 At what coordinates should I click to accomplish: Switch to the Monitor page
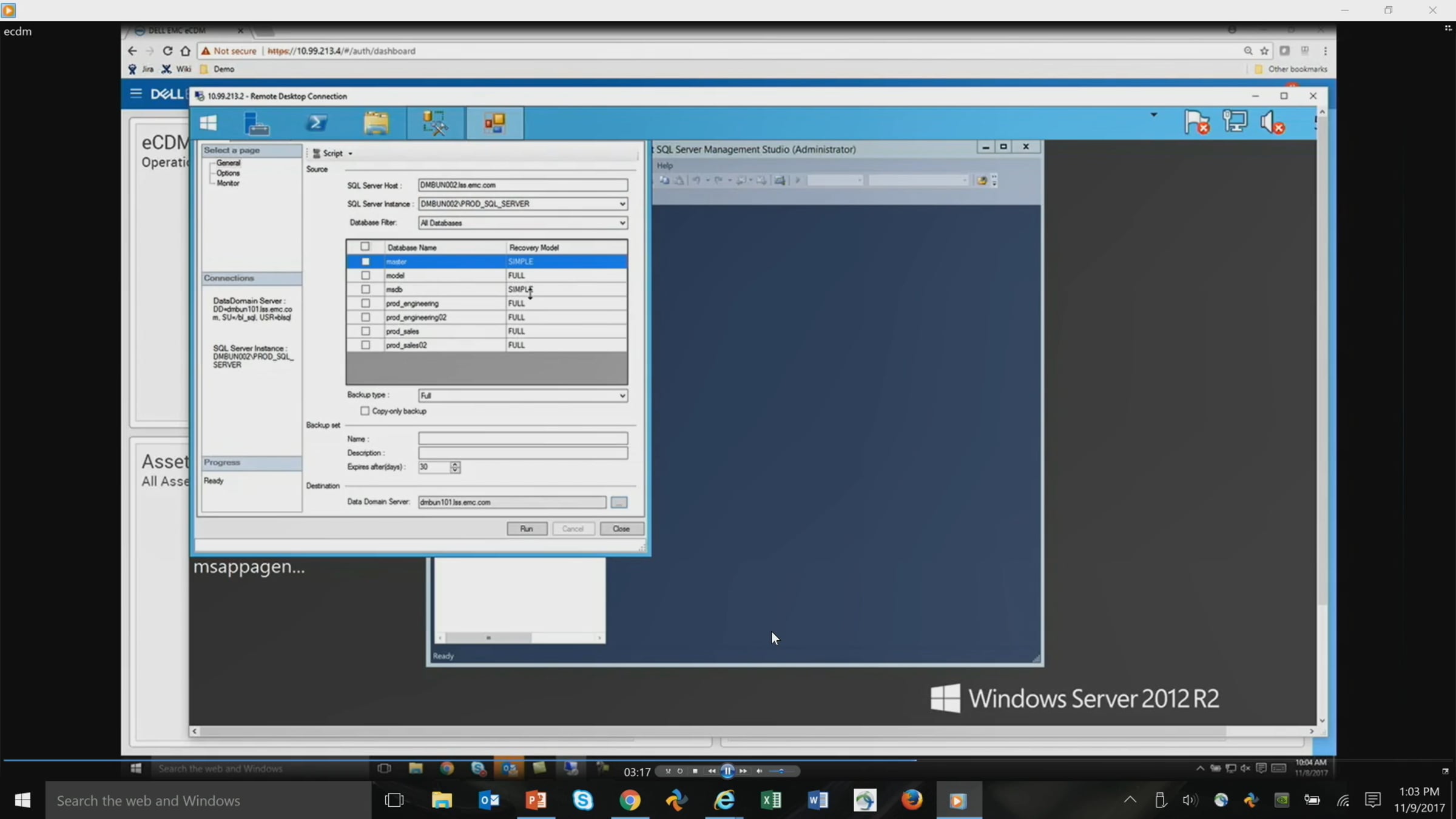(228, 183)
